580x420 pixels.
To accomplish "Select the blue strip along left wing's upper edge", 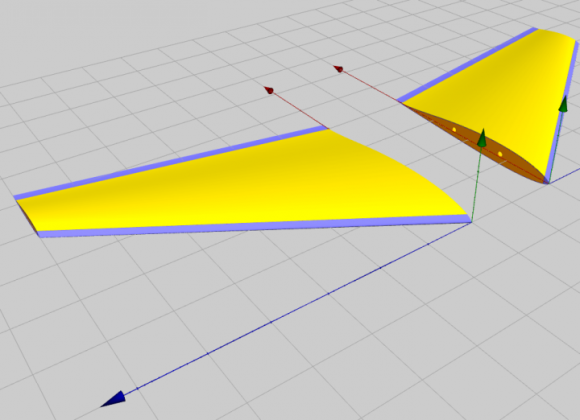I will coord(170,163).
